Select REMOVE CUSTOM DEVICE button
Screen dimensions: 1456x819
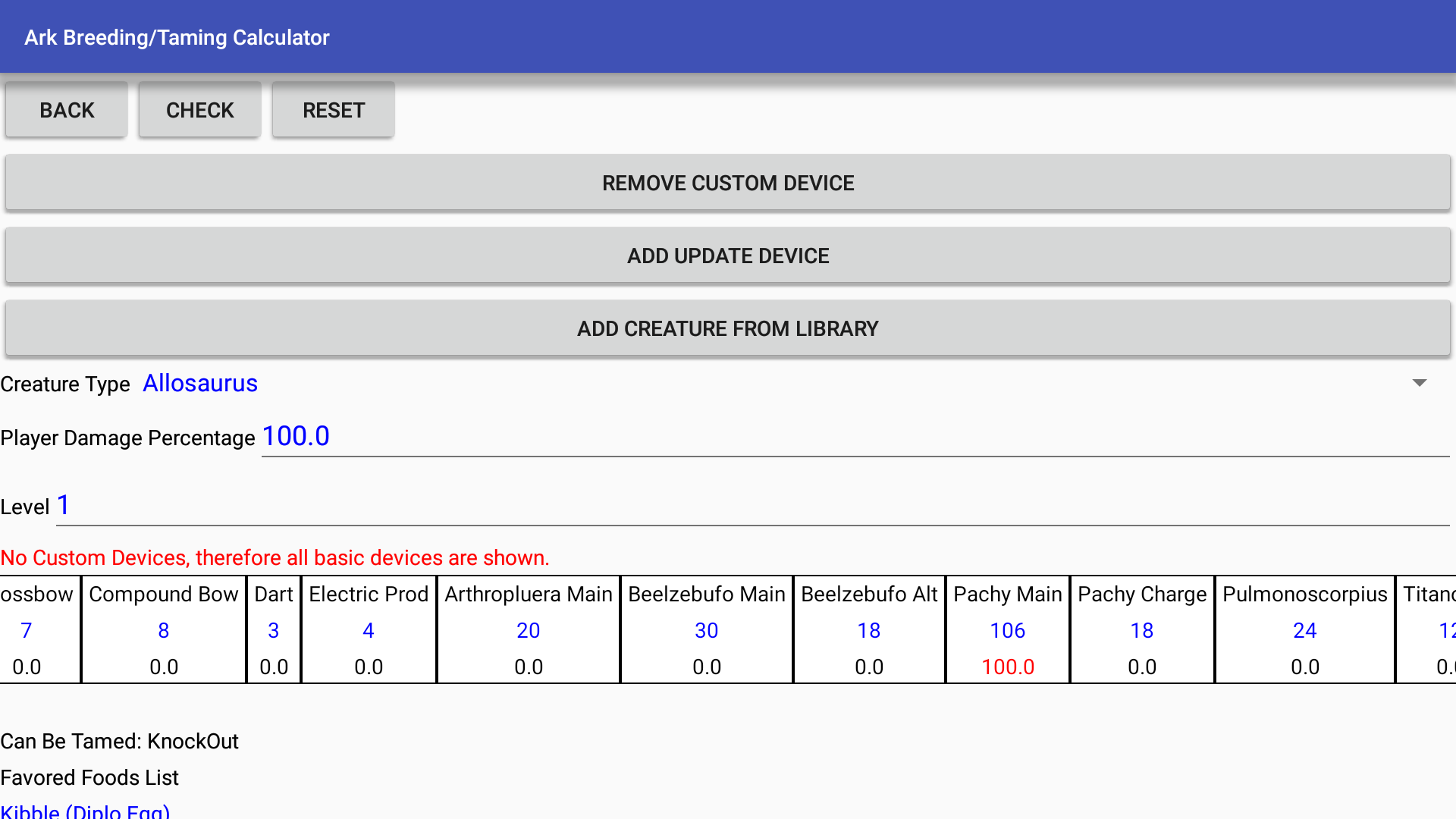point(728,183)
